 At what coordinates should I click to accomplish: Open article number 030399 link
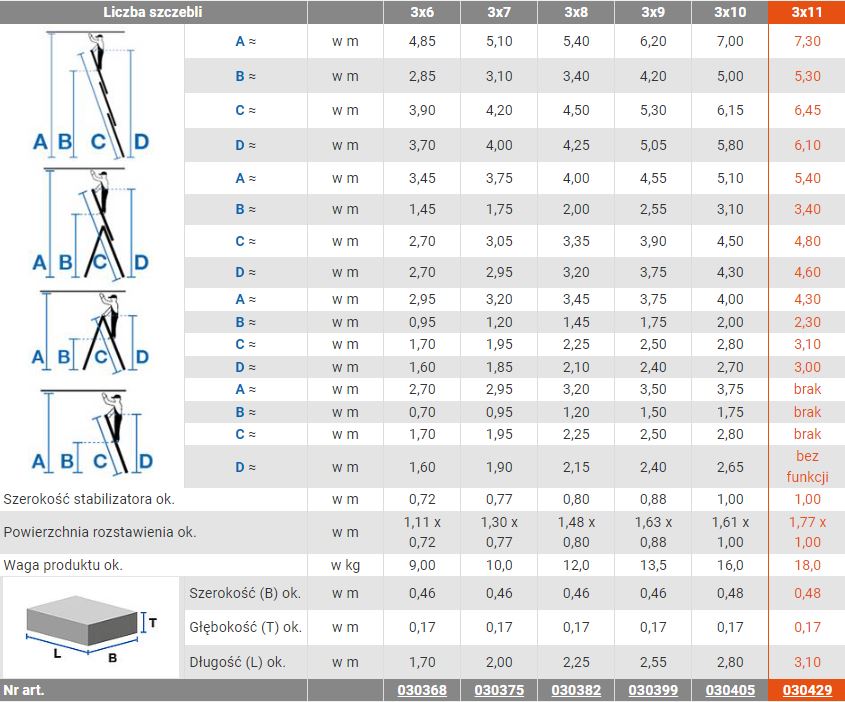pyautogui.click(x=652, y=690)
